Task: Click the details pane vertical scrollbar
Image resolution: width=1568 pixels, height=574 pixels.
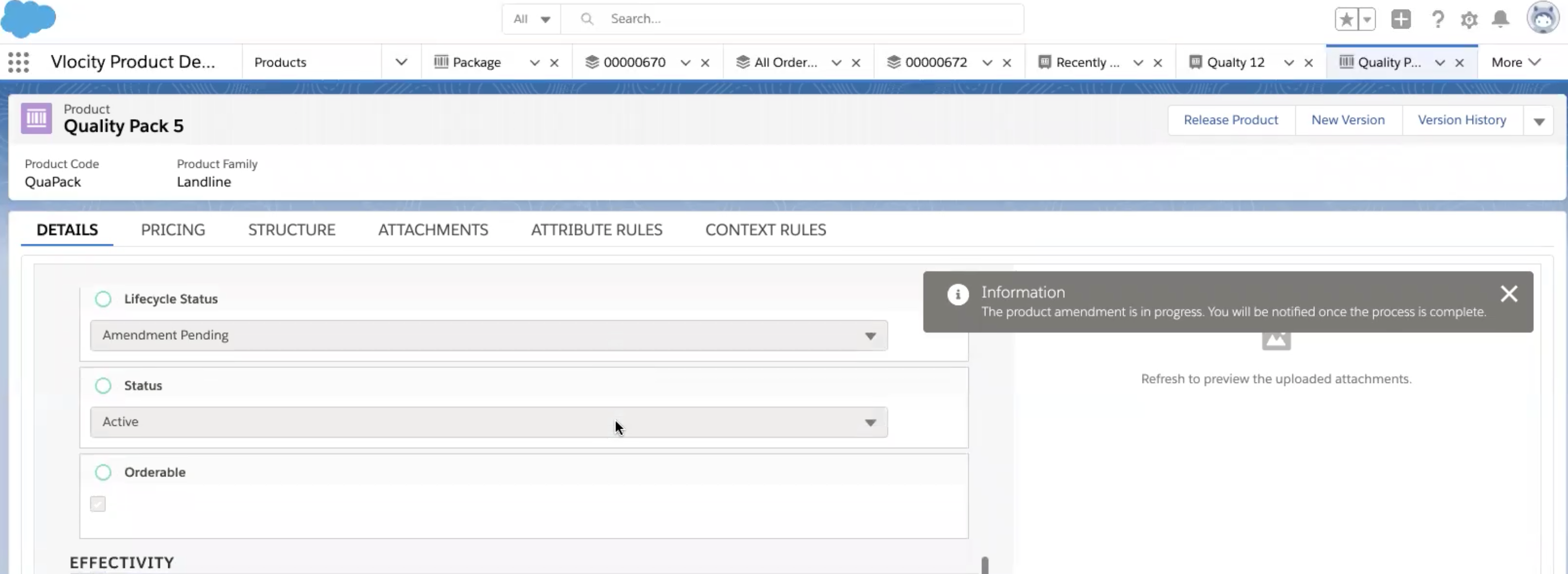Action: point(984,565)
